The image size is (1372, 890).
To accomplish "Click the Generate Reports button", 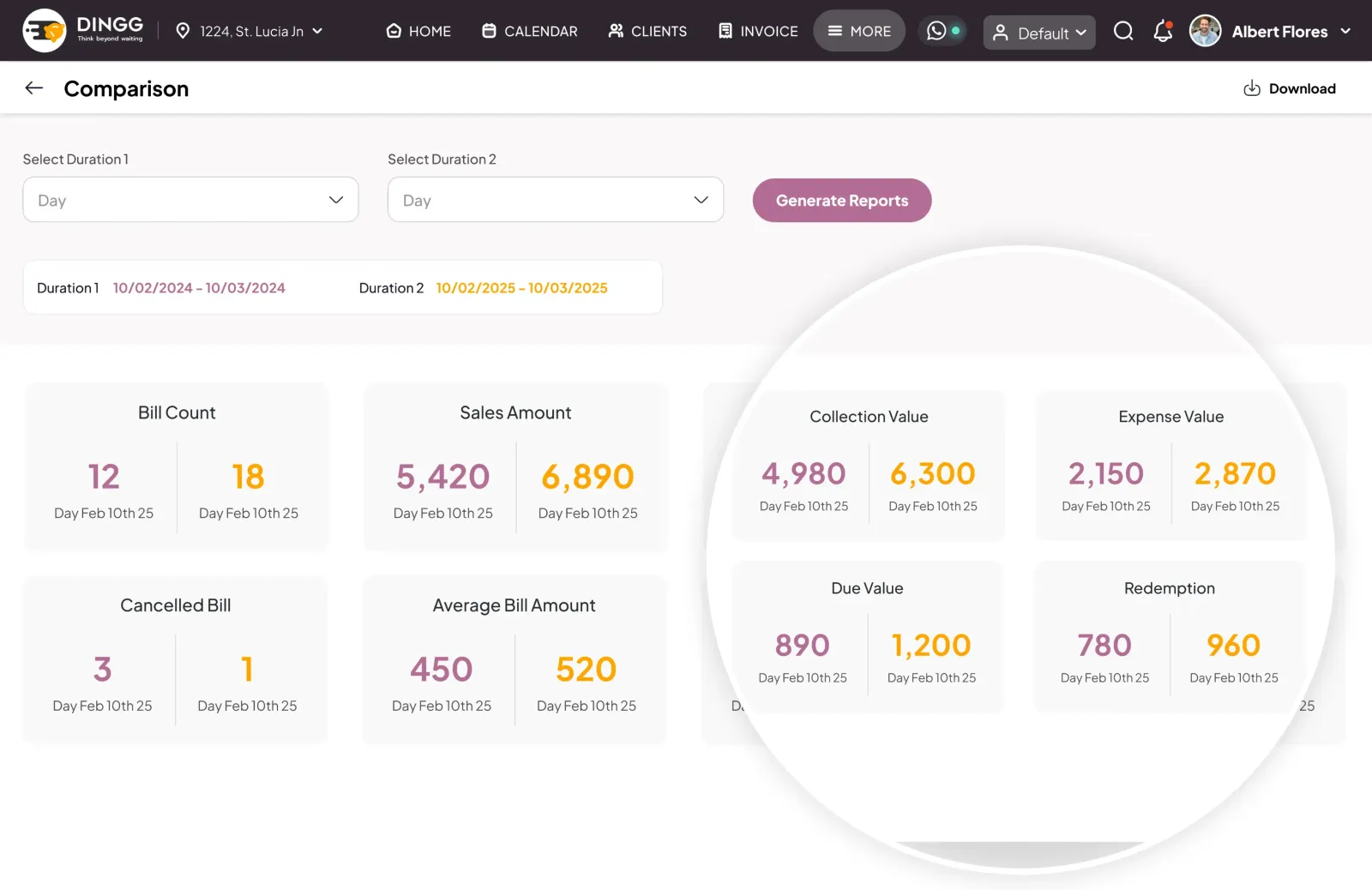I will (842, 200).
